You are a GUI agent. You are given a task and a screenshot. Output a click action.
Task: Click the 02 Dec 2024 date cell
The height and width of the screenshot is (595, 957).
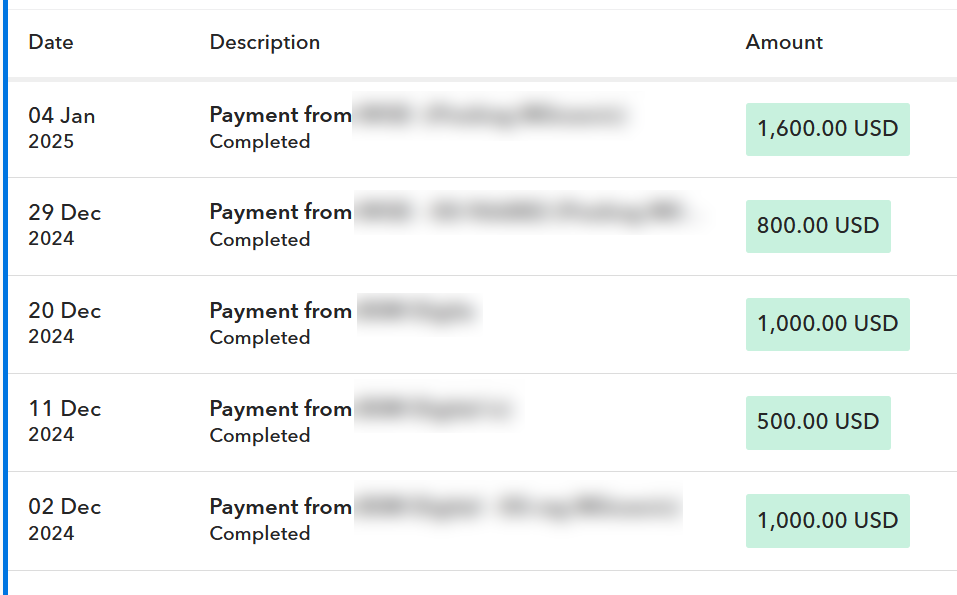tap(65, 519)
